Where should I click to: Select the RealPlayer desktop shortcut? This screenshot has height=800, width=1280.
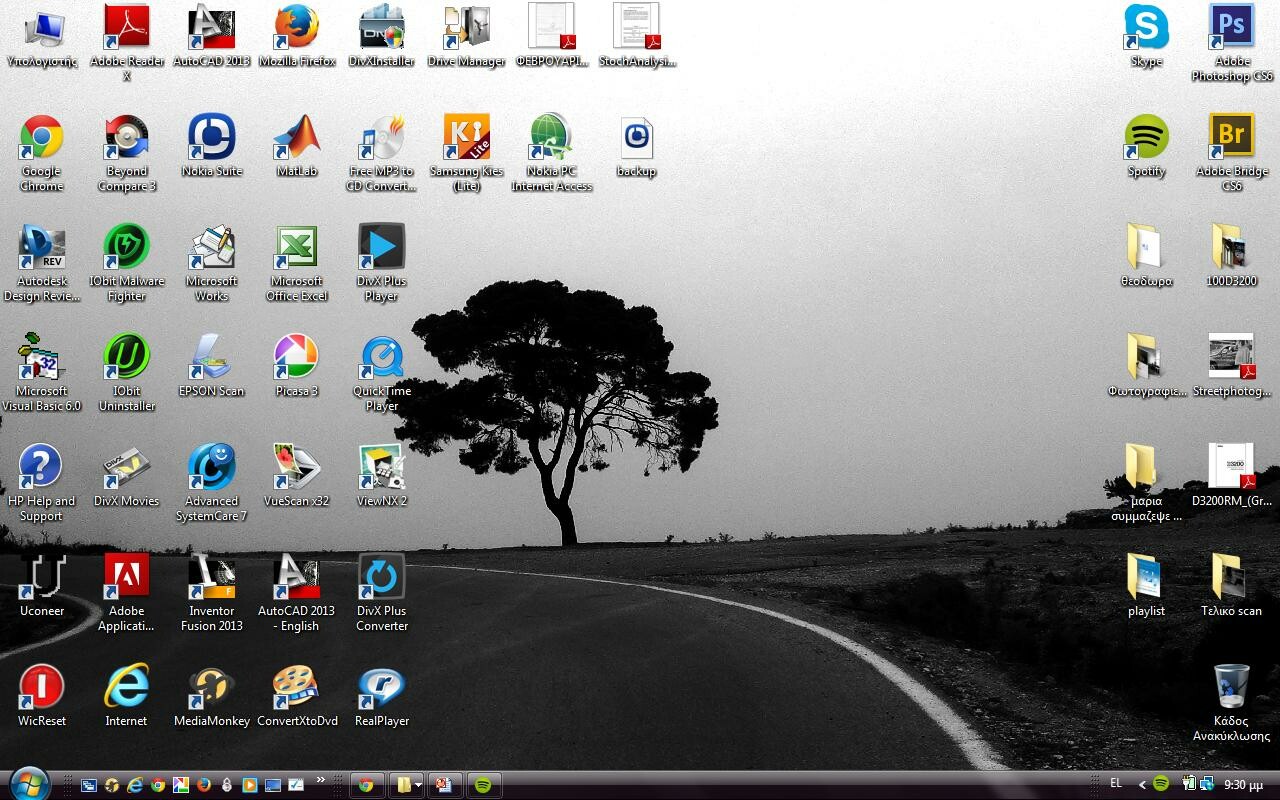(x=382, y=688)
